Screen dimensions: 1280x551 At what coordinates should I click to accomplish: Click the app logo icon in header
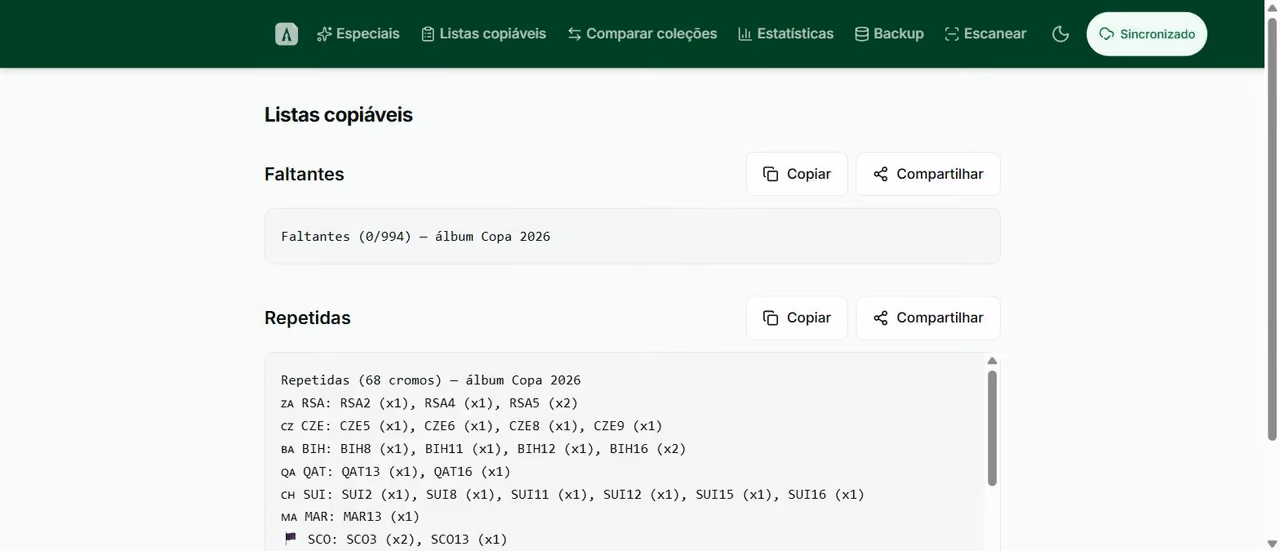coord(287,34)
